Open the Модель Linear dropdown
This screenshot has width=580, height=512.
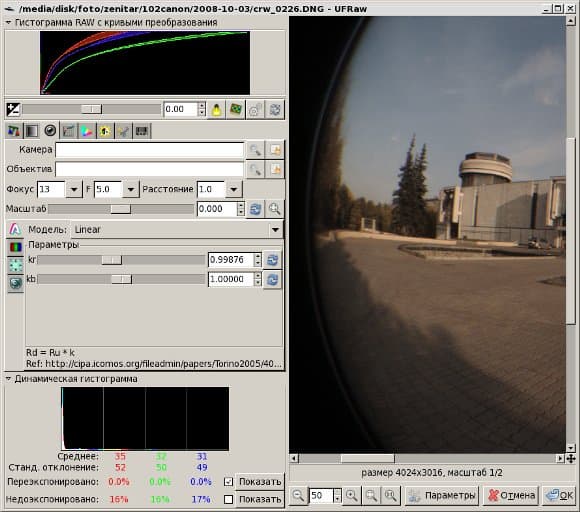[x=177, y=230]
